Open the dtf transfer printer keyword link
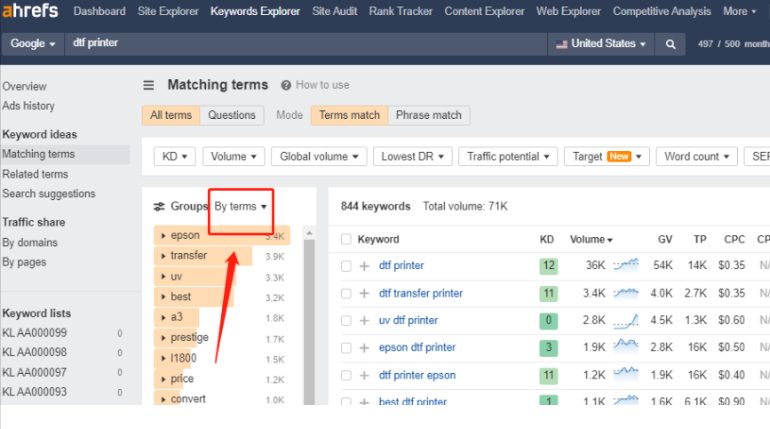Screen dimensions: 770x429 (x=420, y=293)
